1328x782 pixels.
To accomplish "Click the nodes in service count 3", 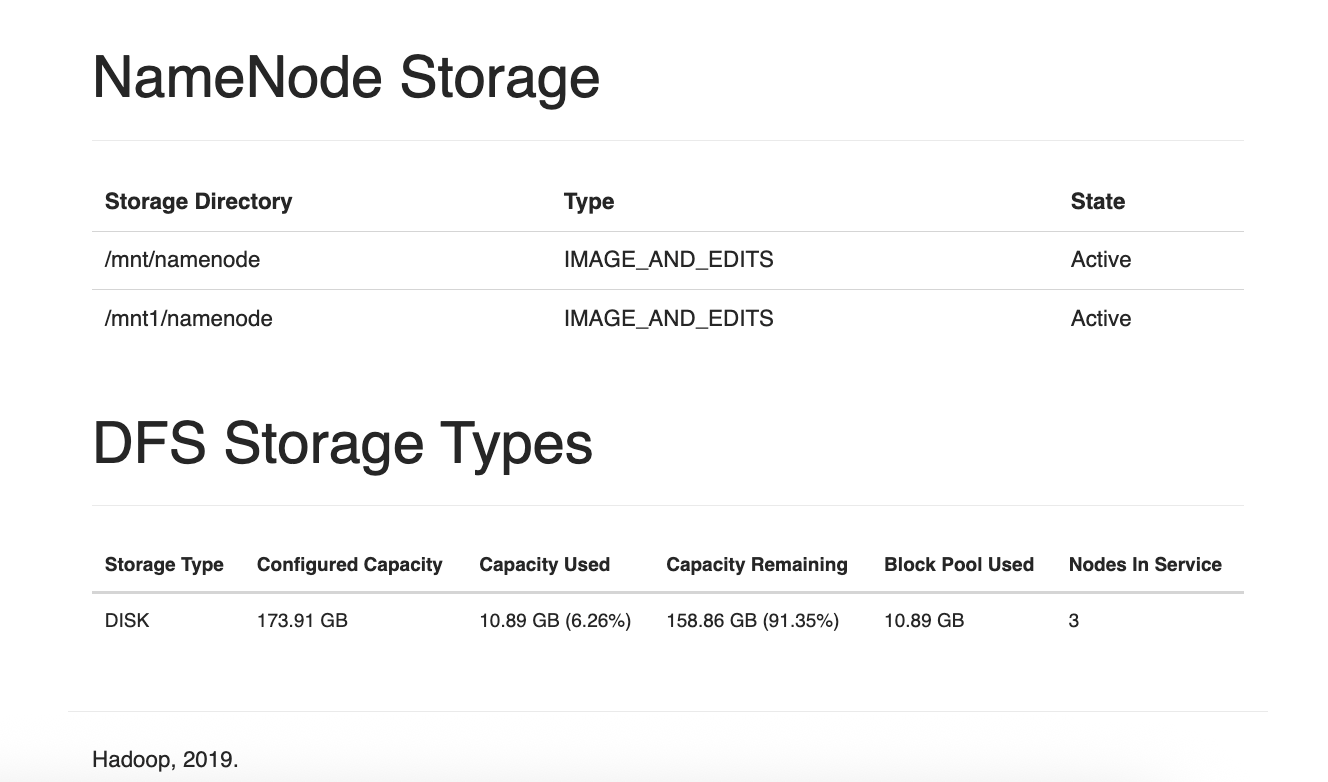I will [1073, 621].
